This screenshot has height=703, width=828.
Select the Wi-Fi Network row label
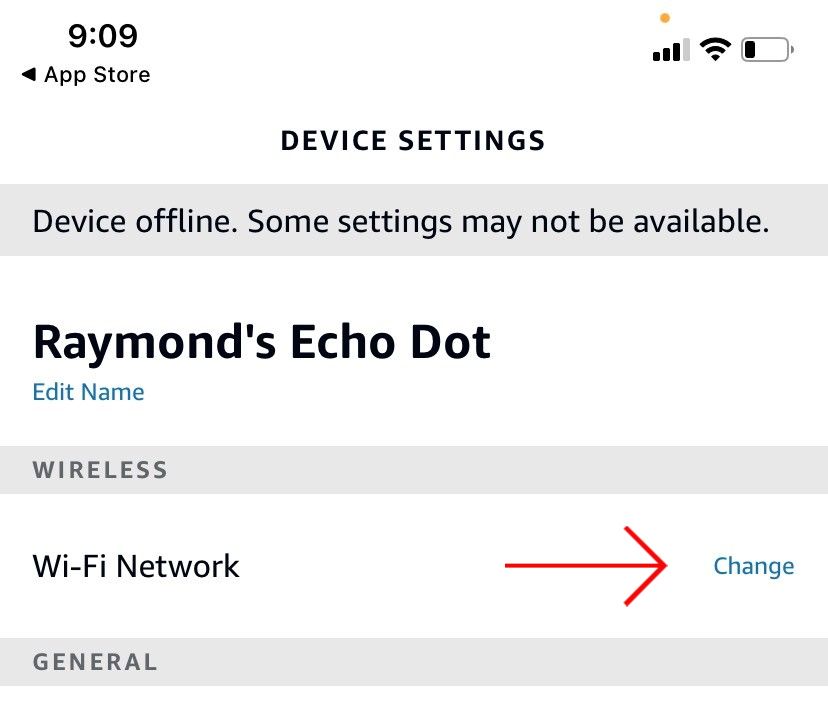tap(136, 566)
